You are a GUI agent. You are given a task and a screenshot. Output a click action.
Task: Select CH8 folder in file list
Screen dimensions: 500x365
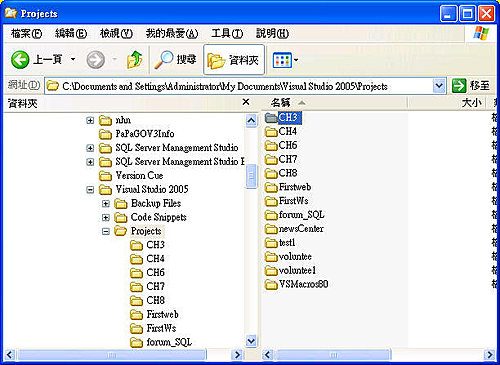[x=281, y=173]
